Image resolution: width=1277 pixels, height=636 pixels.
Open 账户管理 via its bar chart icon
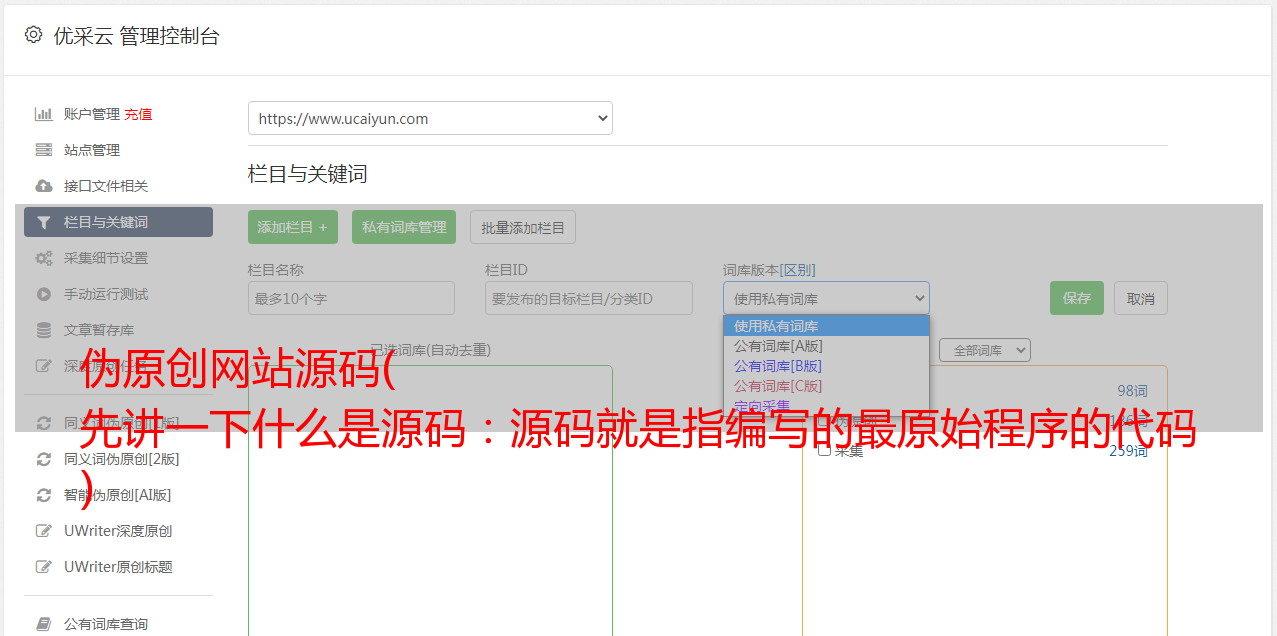[44, 114]
